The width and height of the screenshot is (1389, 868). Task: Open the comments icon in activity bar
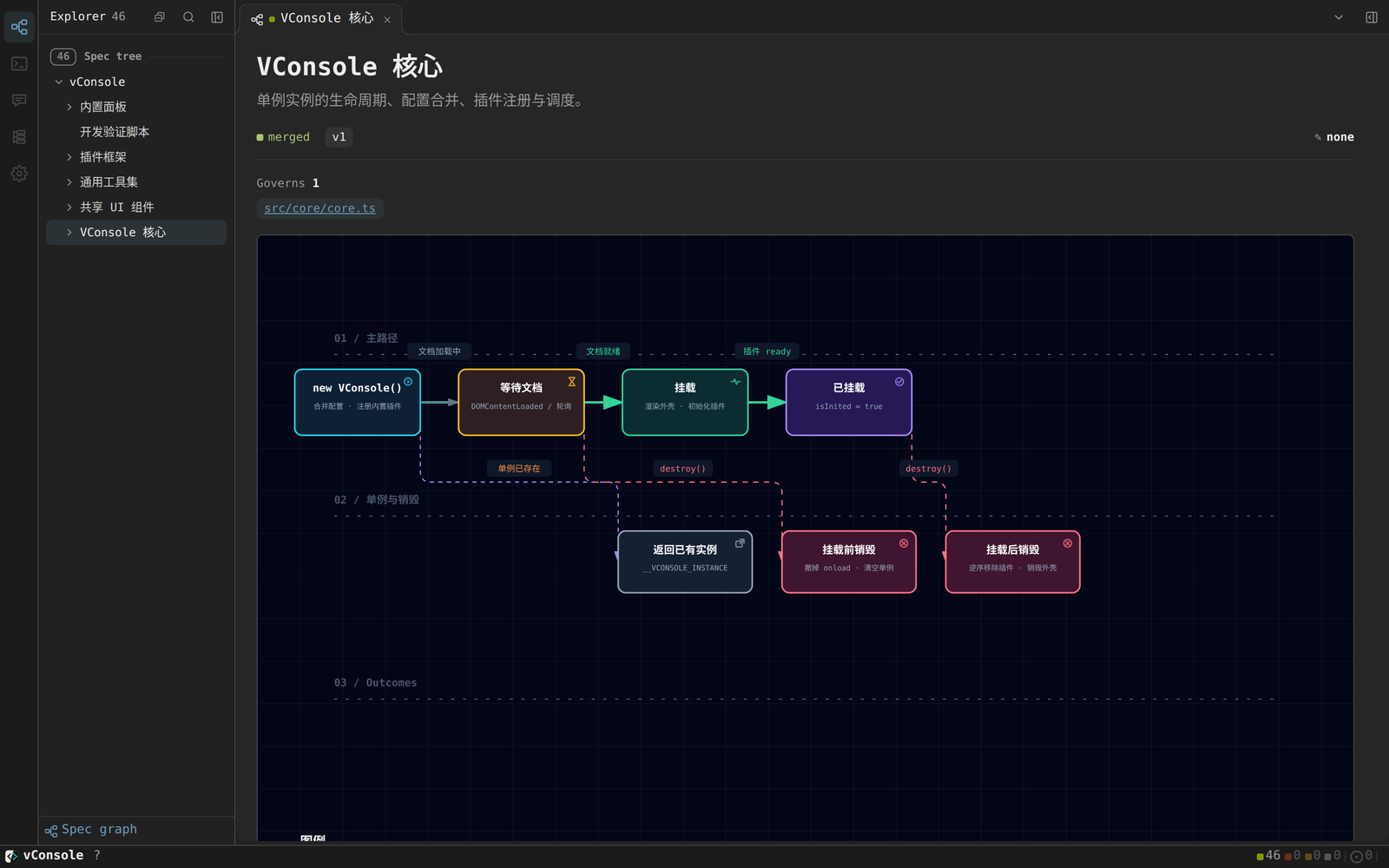point(19,101)
